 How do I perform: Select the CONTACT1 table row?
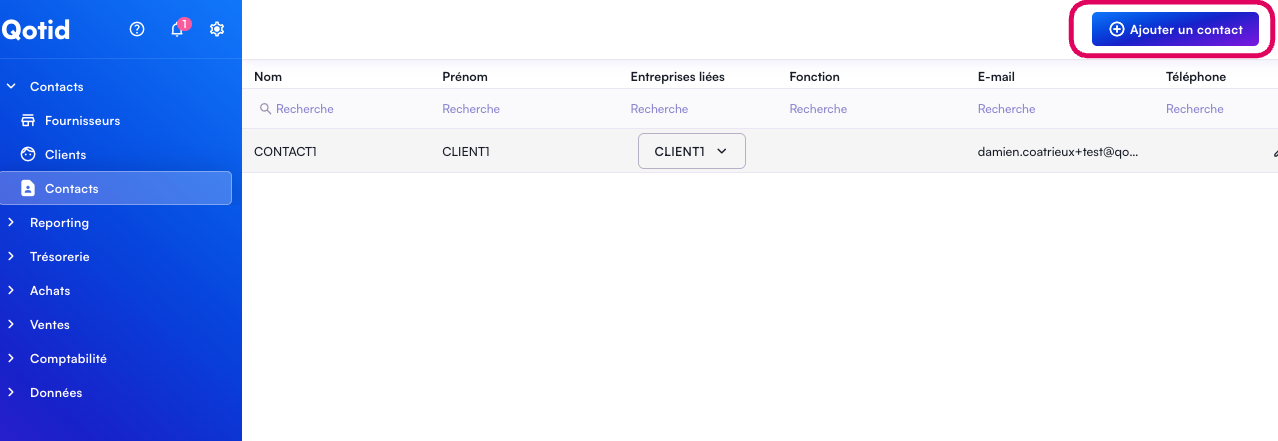[540, 152]
